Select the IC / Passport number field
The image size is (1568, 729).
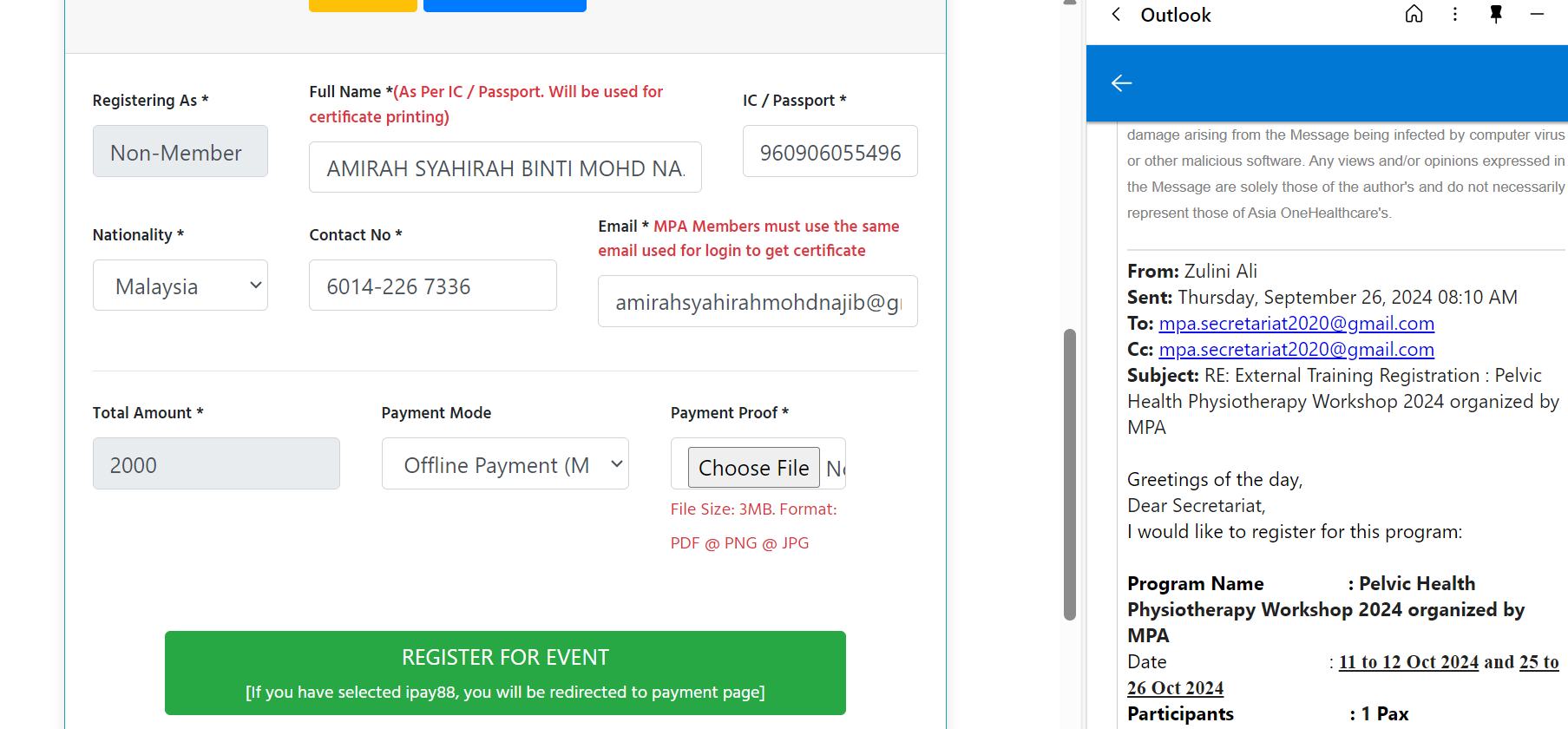(830, 152)
